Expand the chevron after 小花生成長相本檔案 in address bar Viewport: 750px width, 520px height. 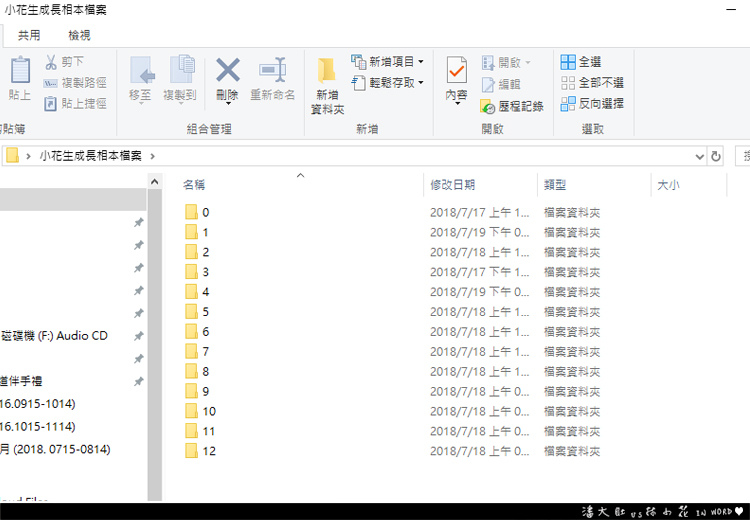[153, 156]
